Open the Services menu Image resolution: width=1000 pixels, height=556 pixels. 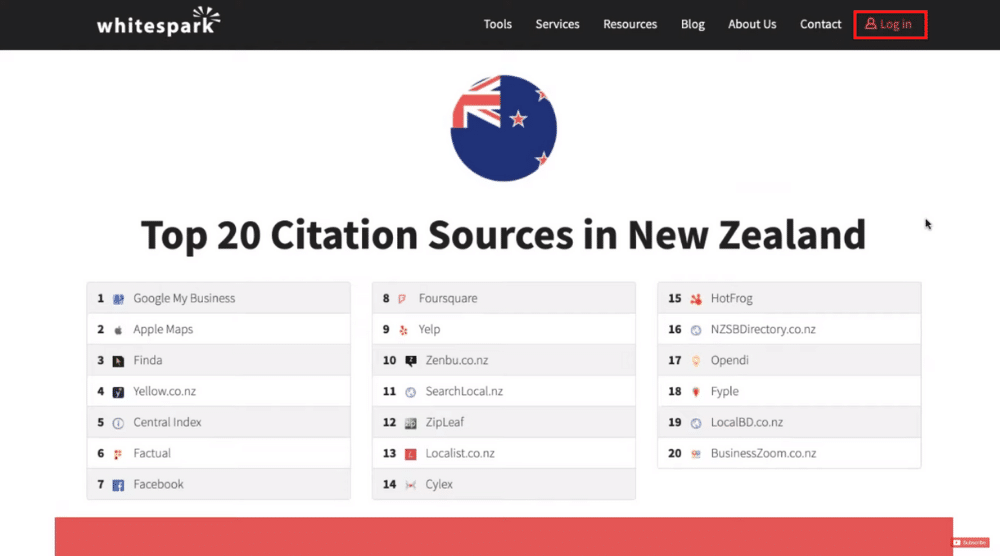tap(557, 24)
